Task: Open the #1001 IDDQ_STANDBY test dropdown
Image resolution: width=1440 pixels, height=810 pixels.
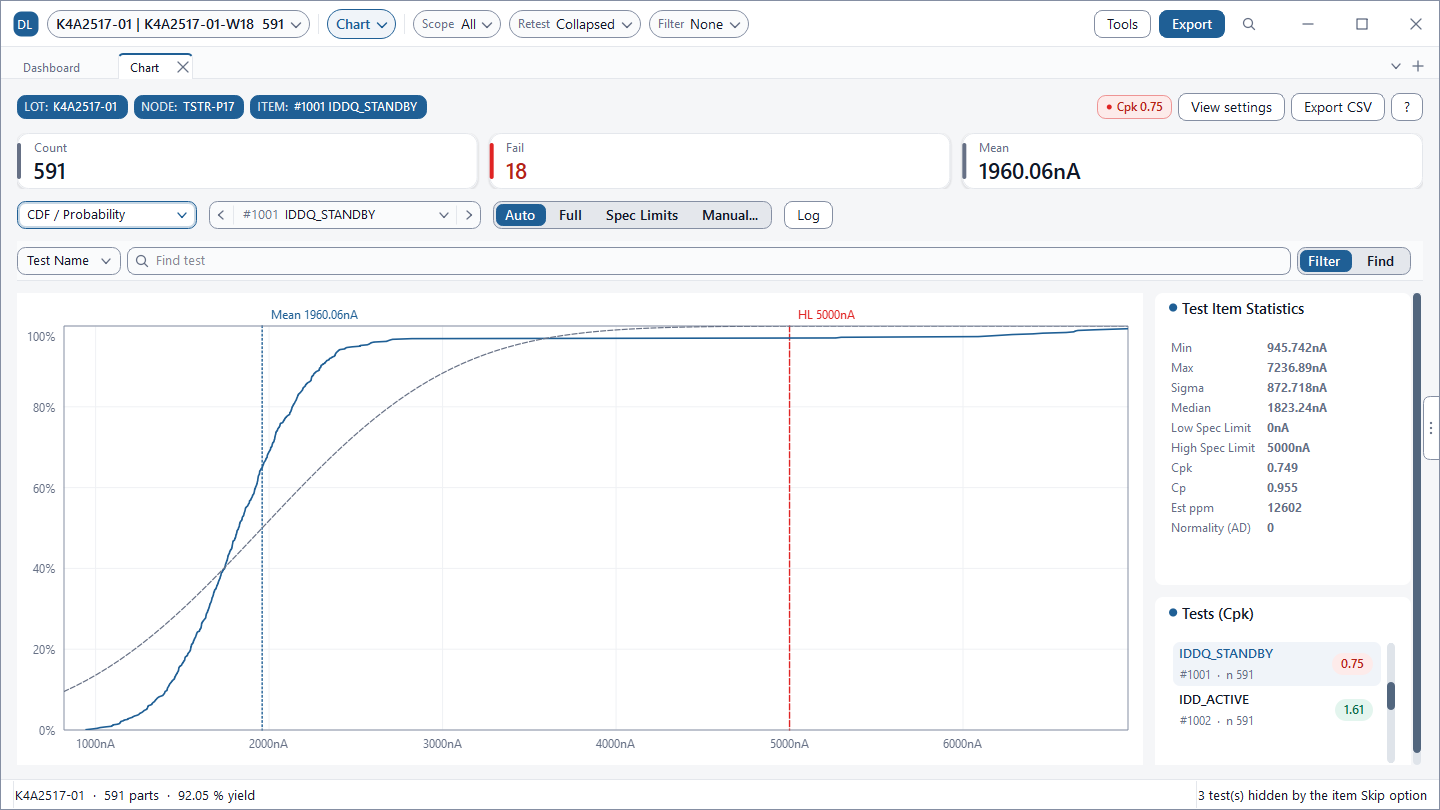Action: tap(345, 215)
